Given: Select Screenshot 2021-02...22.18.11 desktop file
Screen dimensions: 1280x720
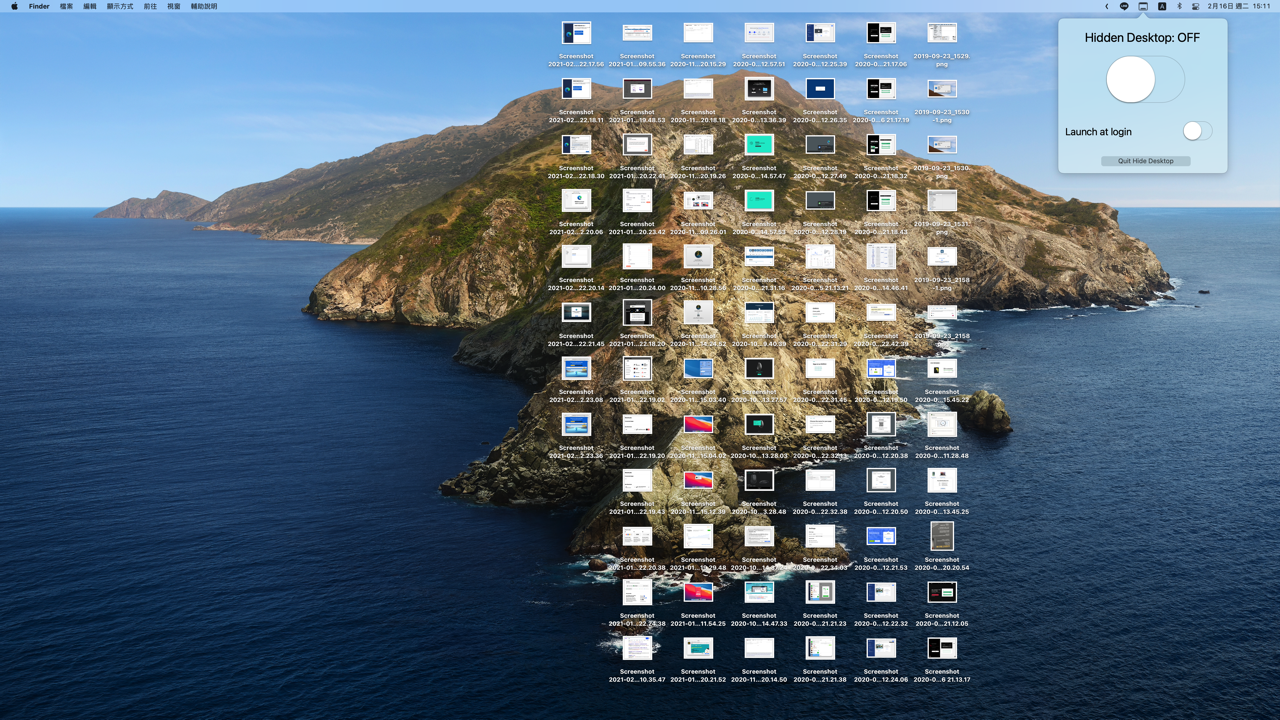Looking at the screenshot, I should (x=576, y=101).
